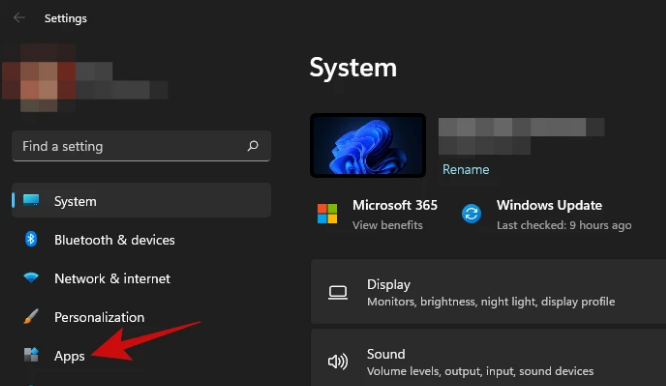Click the Apps icon in sidebar
The image size is (666, 386).
tap(31, 355)
